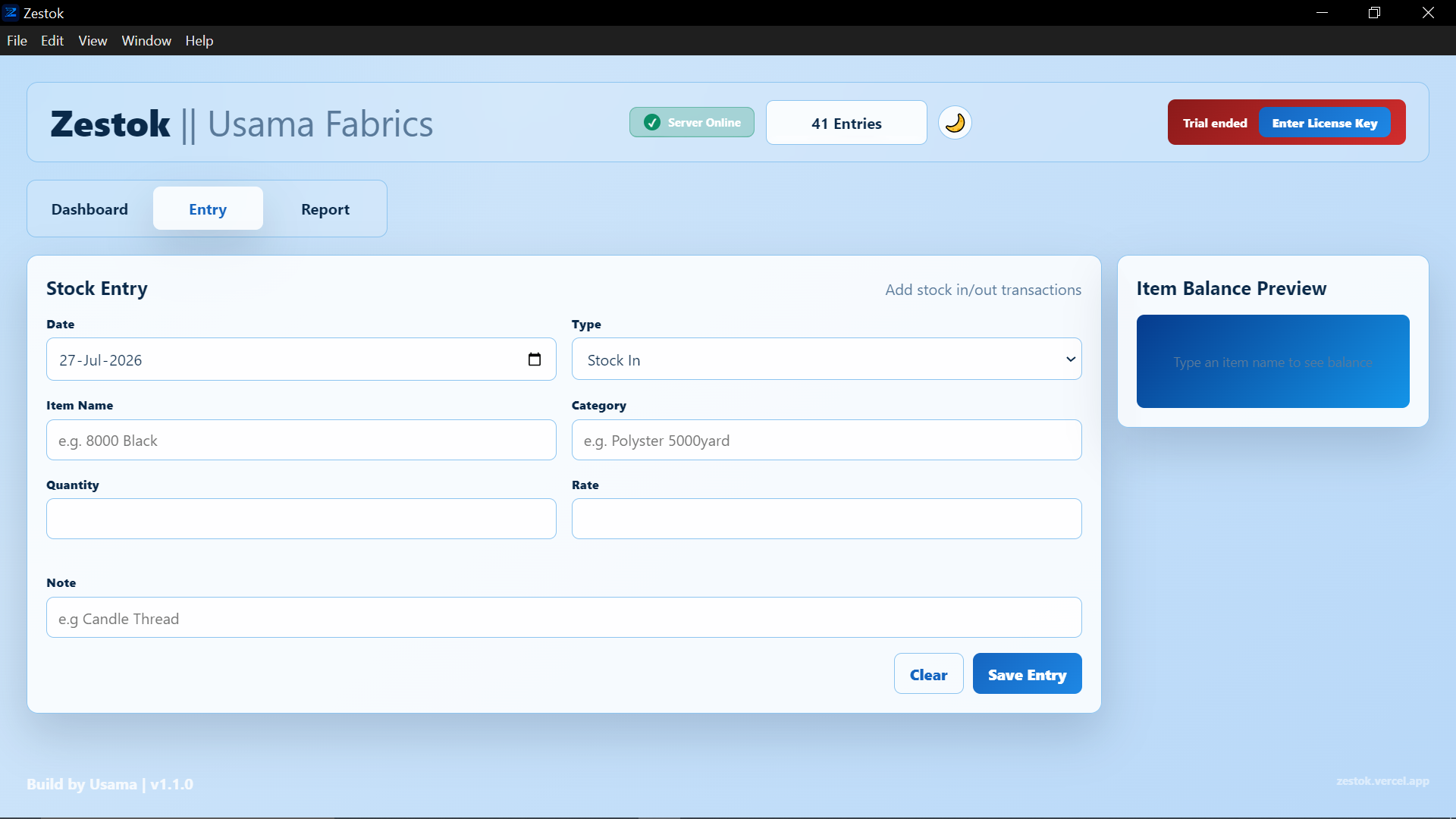
Task: Open the Edit menu
Action: [52, 41]
